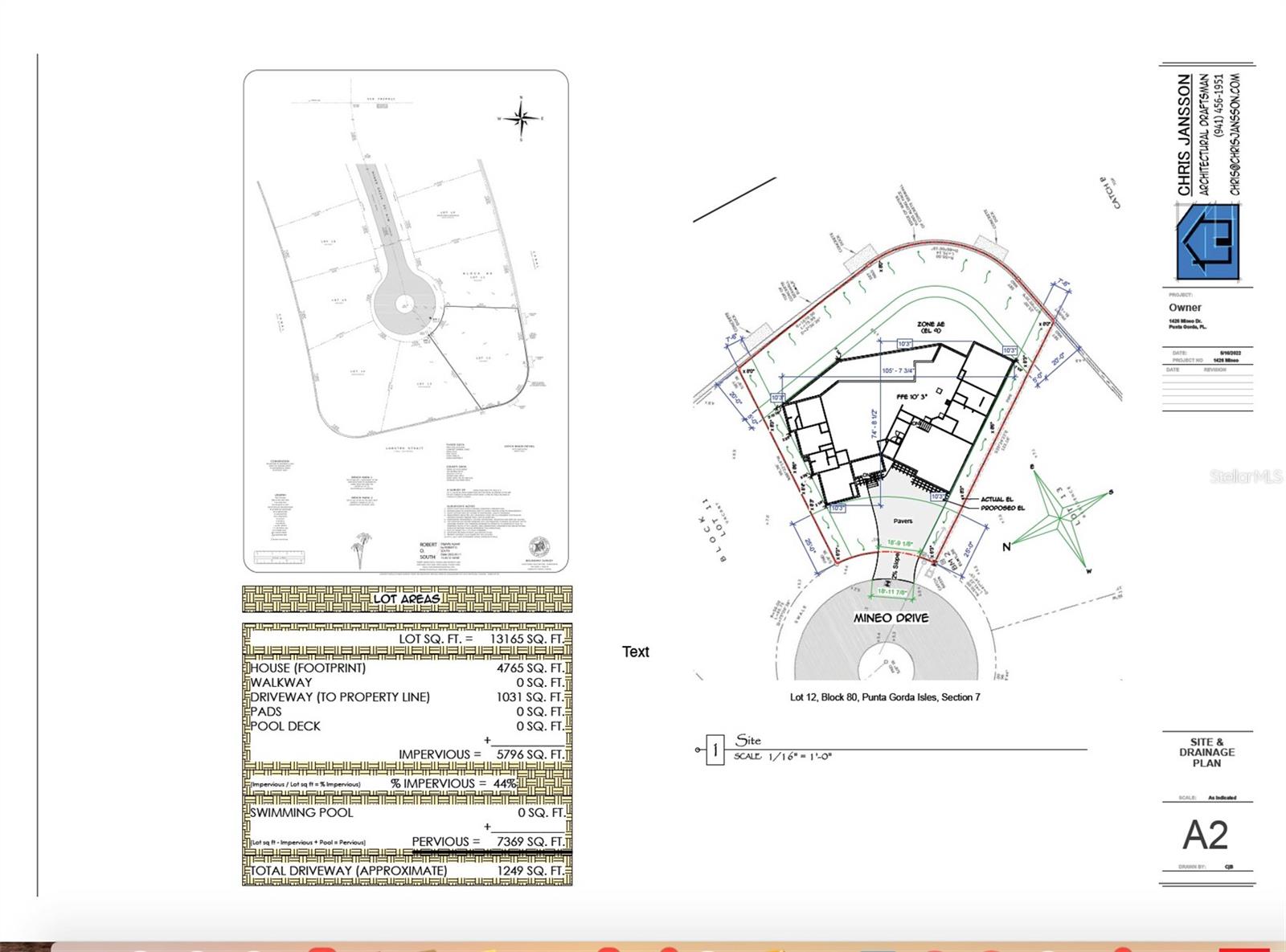Click the surveyor's round seal stamp
Viewport: 1286px width, 952px height.
click(x=539, y=547)
